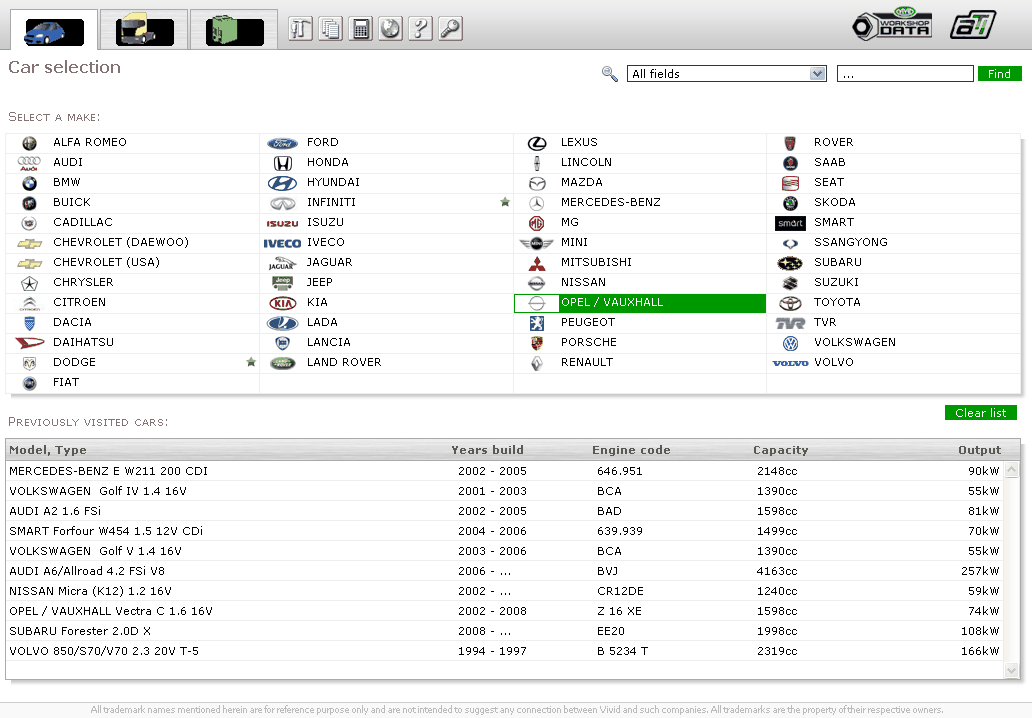Image resolution: width=1032 pixels, height=718 pixels.
Task: Click the Toyota logo icon
Action: (790, 303)
